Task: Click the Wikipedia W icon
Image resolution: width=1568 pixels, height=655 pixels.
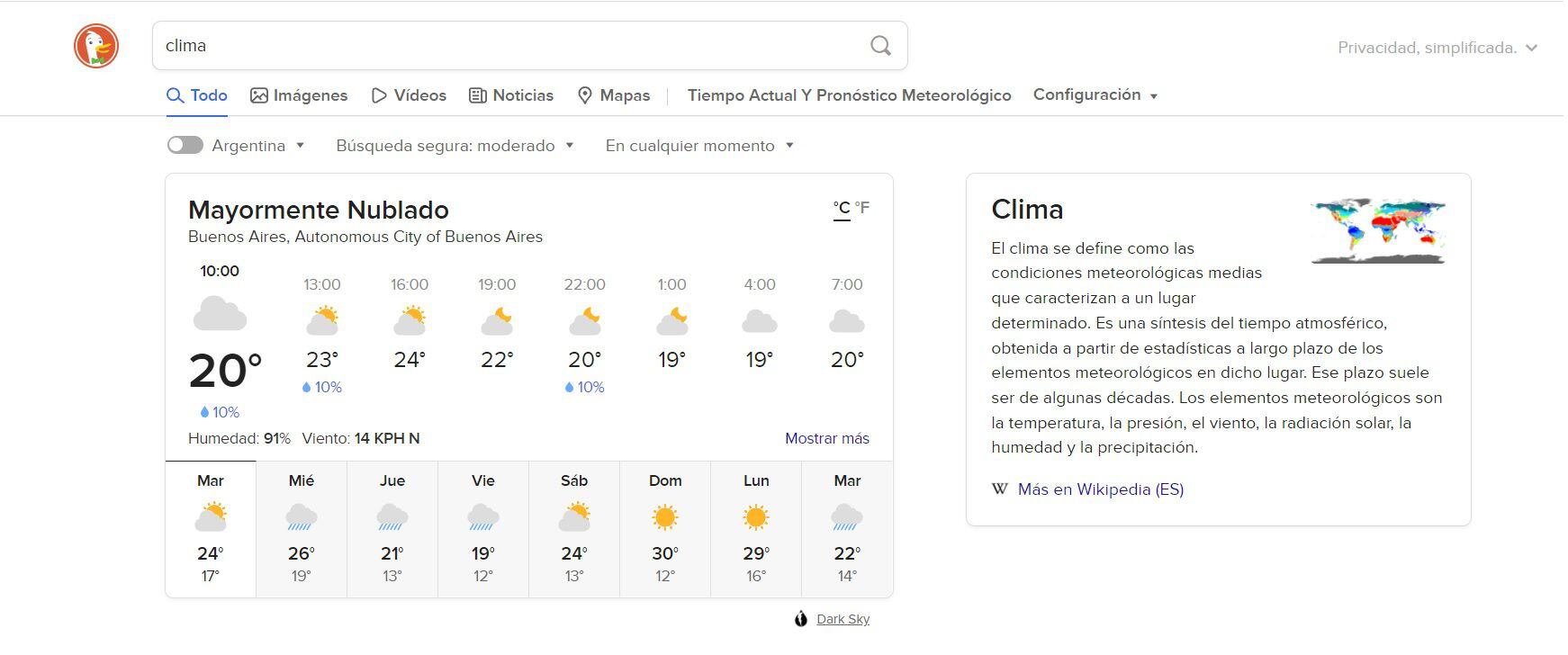Action: (999, 489)
